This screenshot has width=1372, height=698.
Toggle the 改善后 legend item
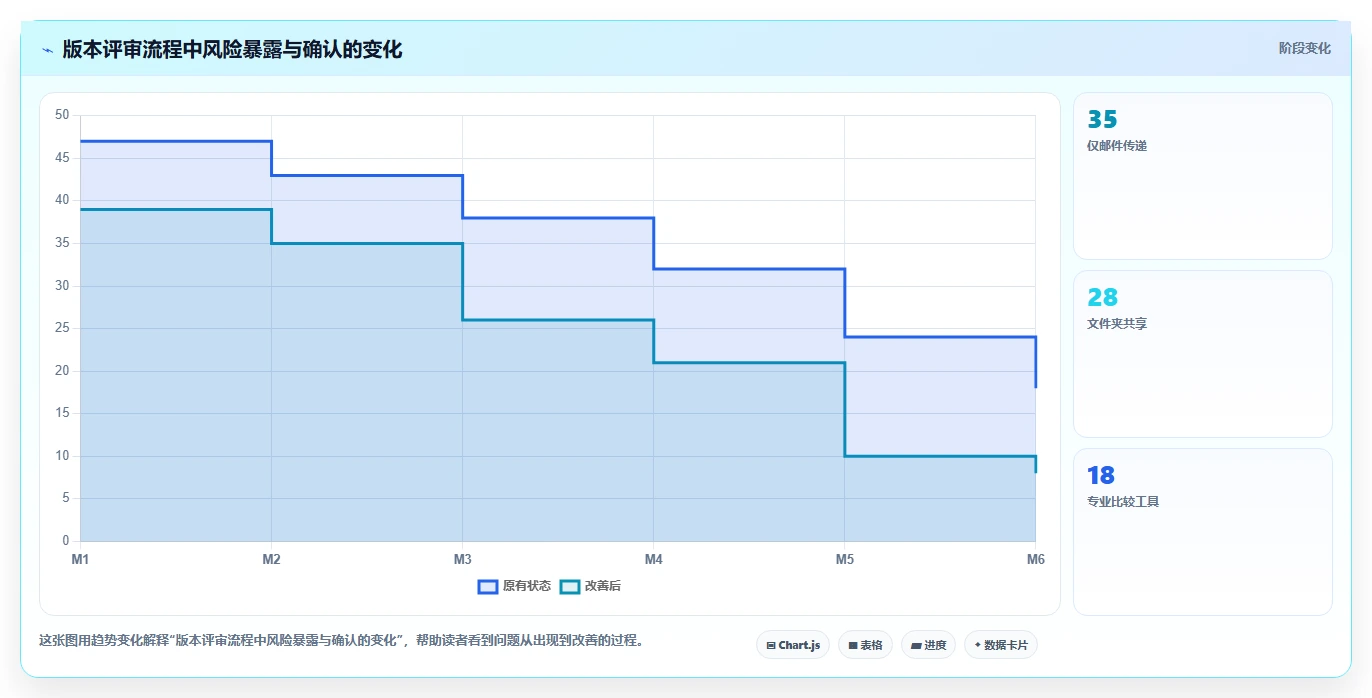(x=590, y=586)
